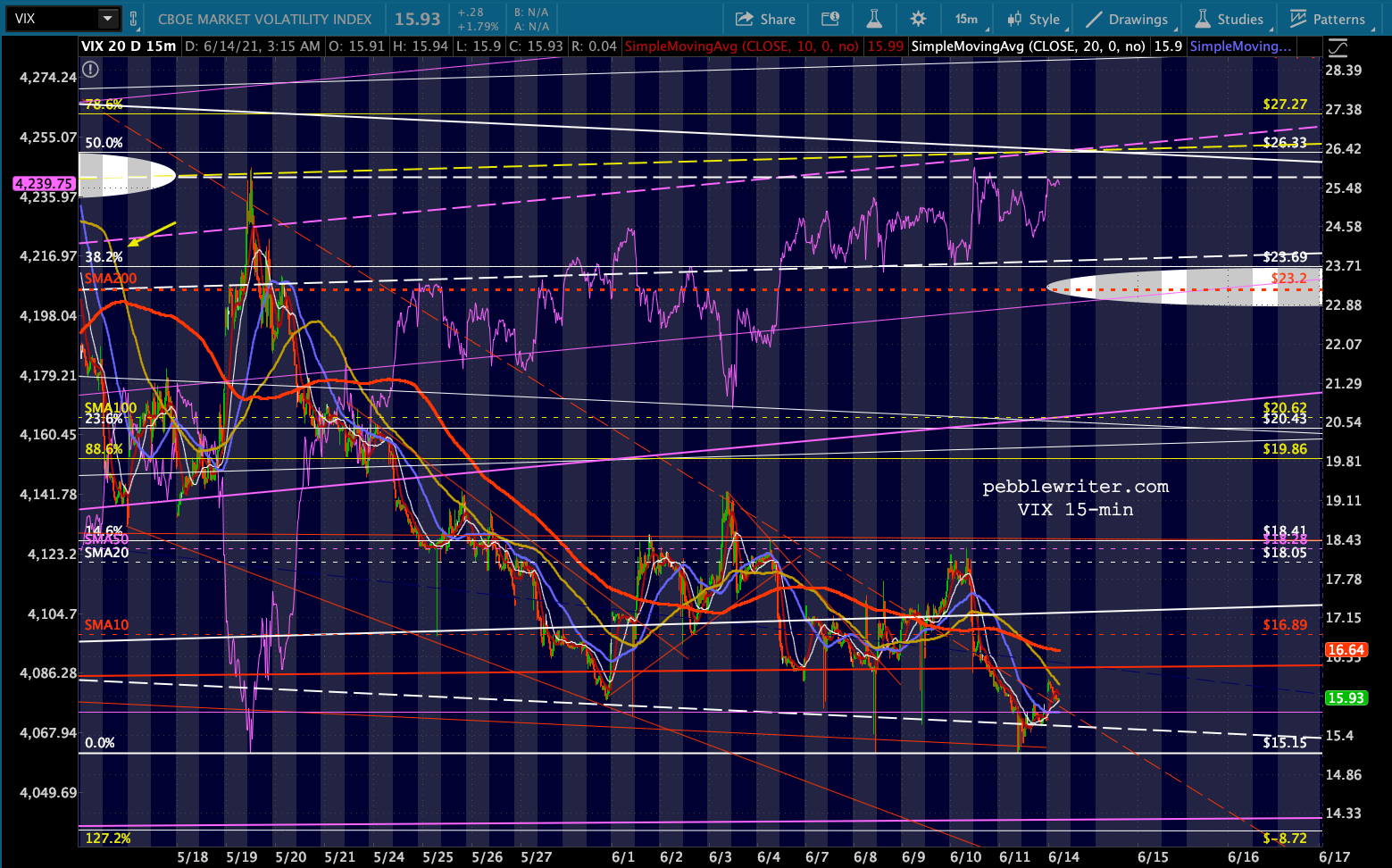
Task: Click the VIX symbol input field
Action: pos(52,19)
